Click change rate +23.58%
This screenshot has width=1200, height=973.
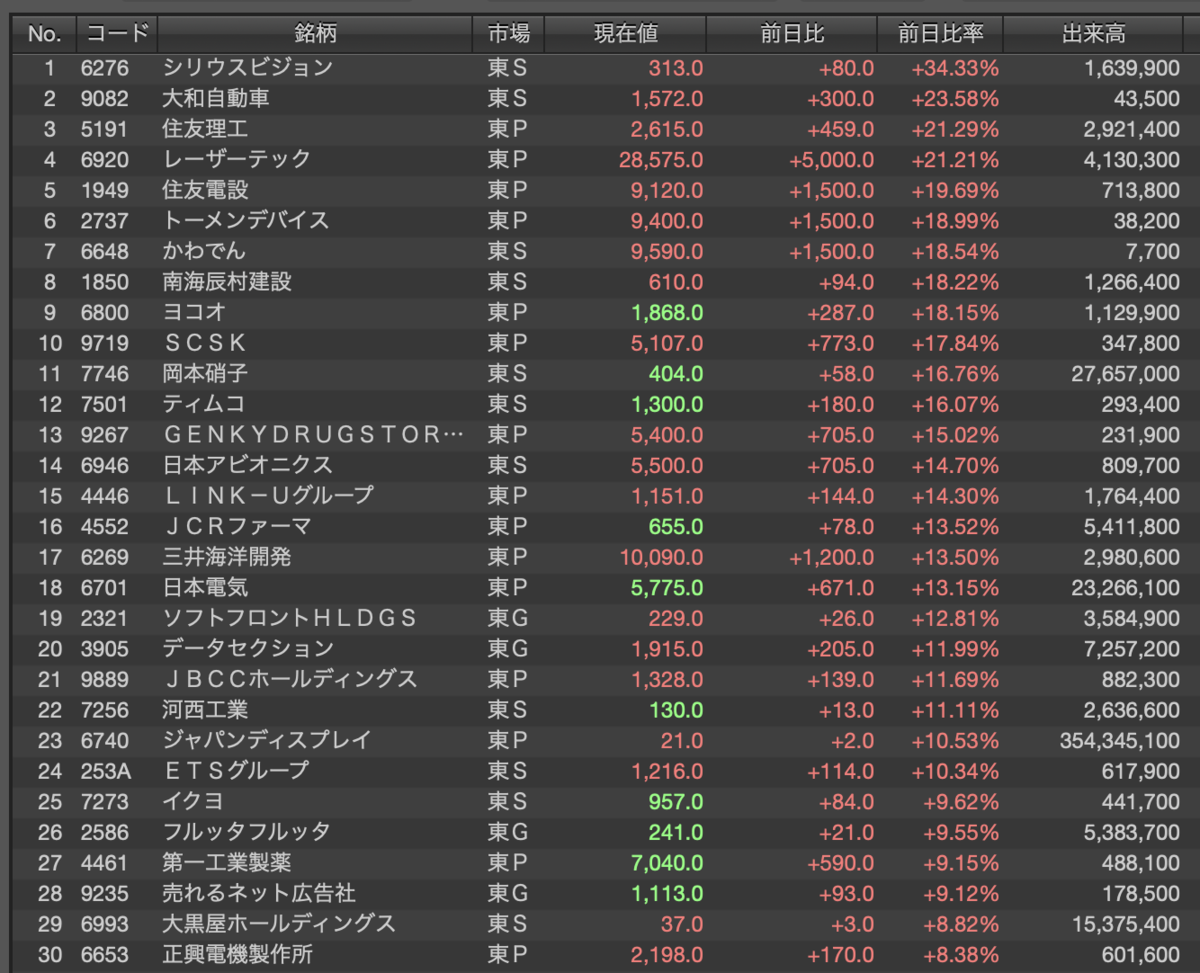tap(954, 99)
